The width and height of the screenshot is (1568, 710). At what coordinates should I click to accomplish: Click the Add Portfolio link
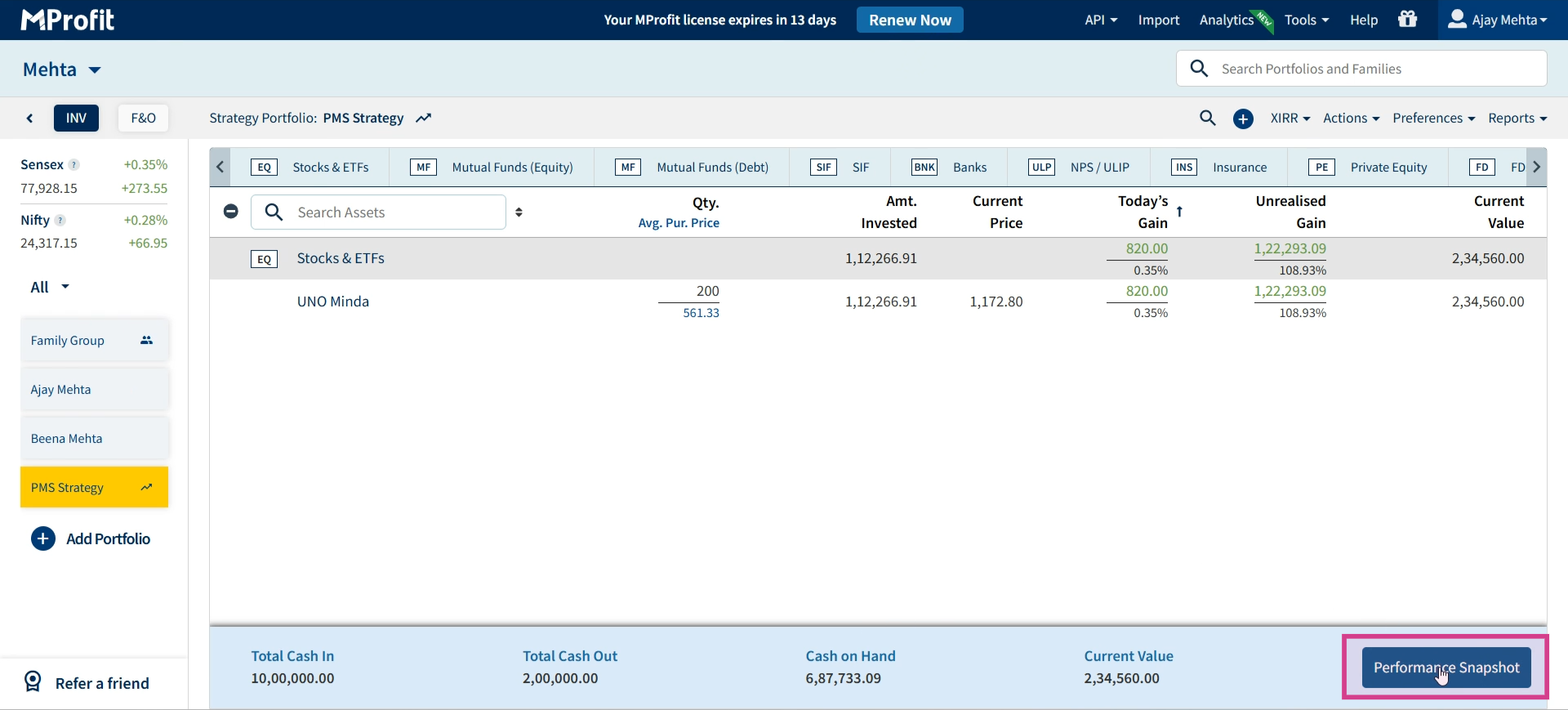point(108,538)
